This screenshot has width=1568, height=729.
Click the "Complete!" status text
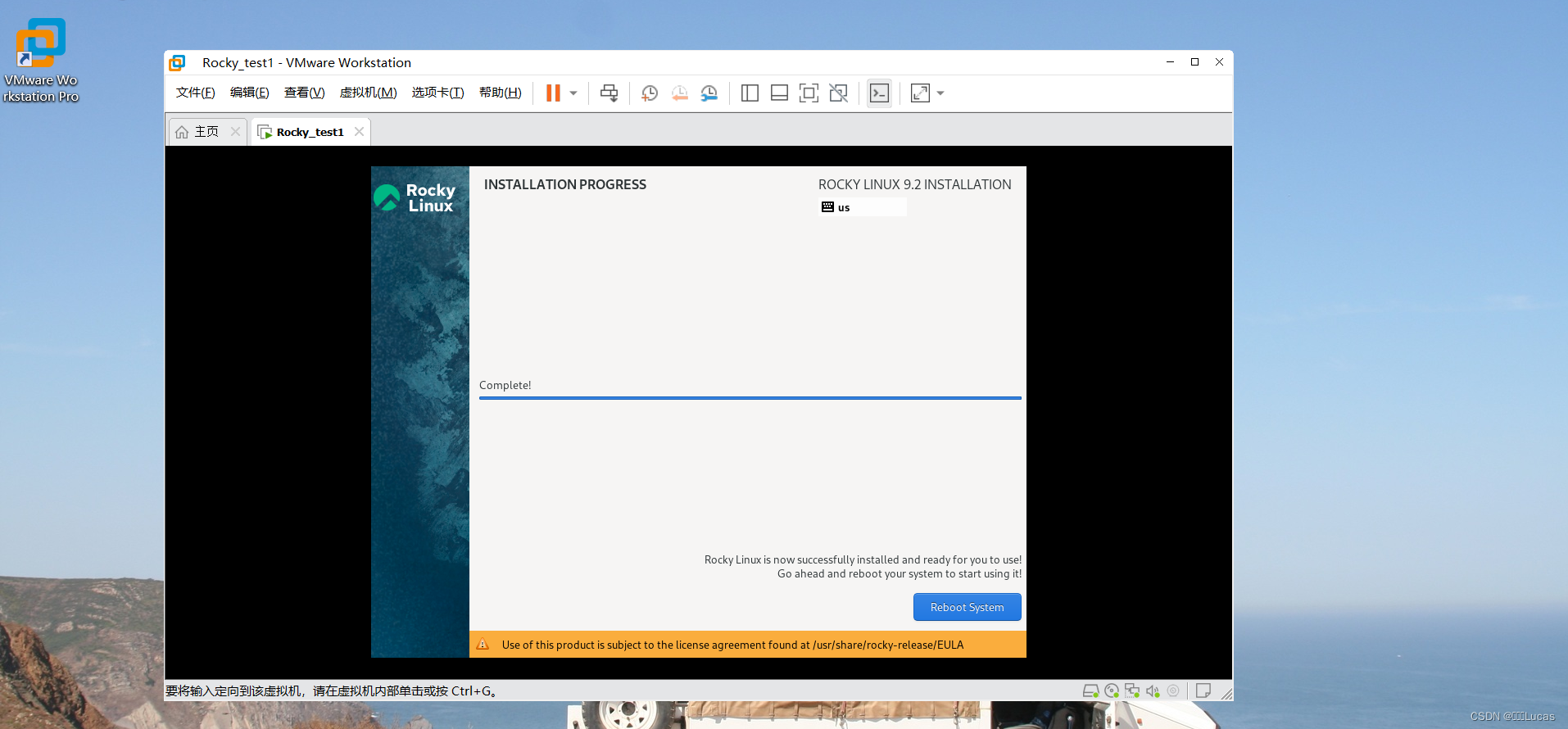(x=505, y=385)
